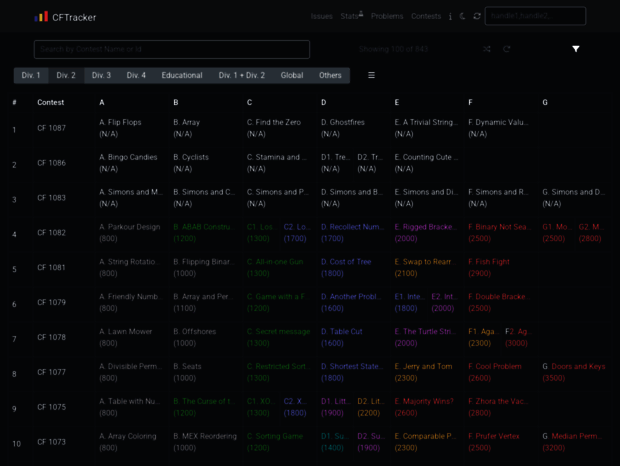Toggle the Educational category filter
620x466 pixels.
point(182,75)
